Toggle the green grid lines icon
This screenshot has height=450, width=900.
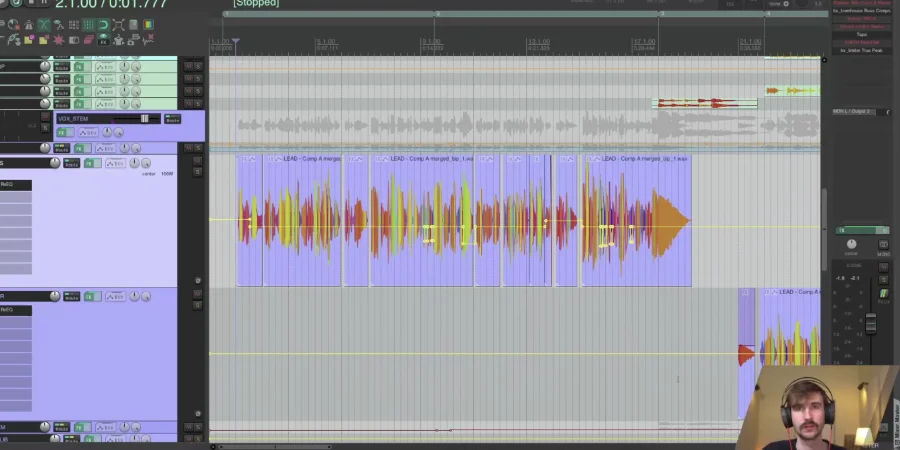click(88, 25)
